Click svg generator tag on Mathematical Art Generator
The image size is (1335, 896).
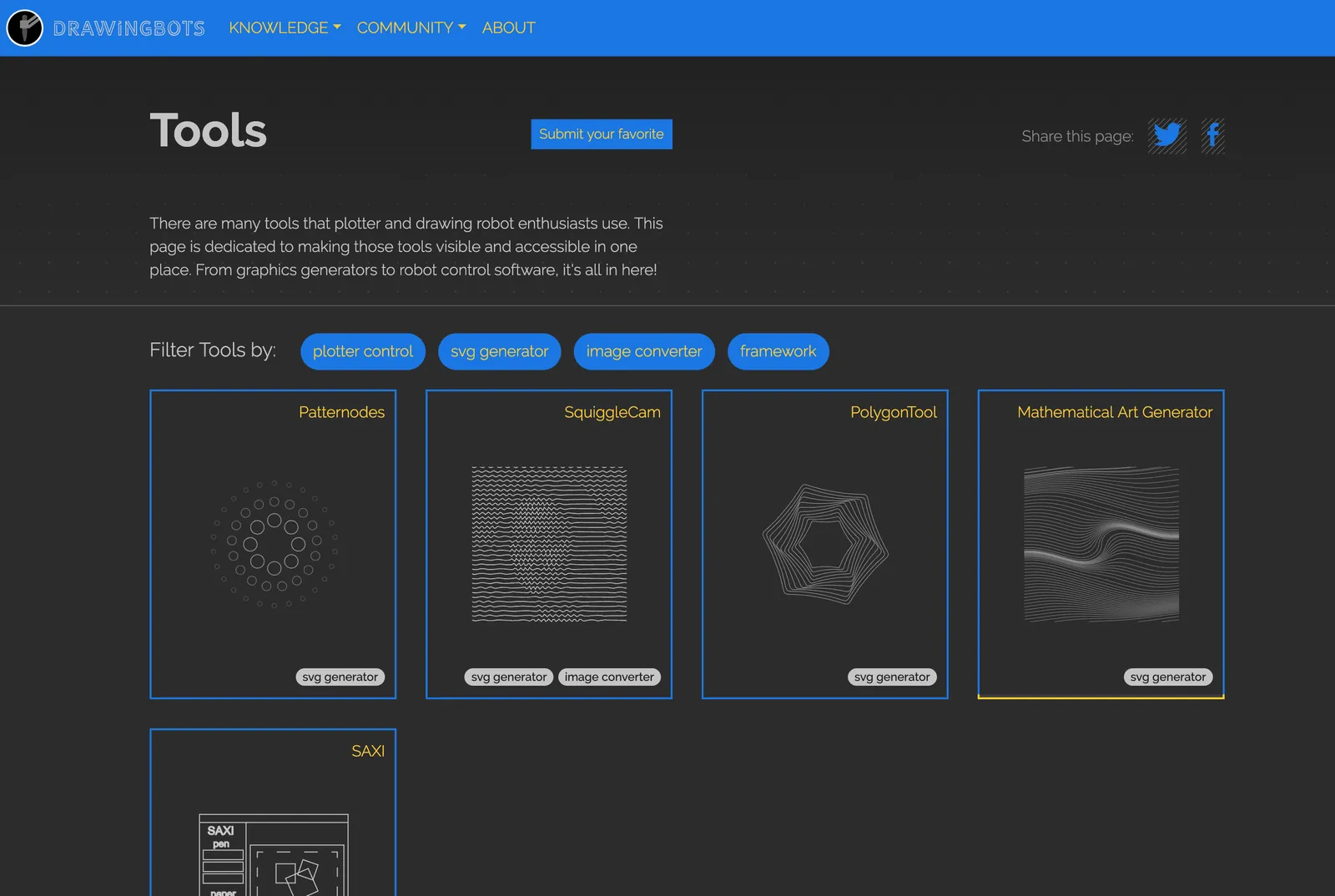click(1168, 677)
